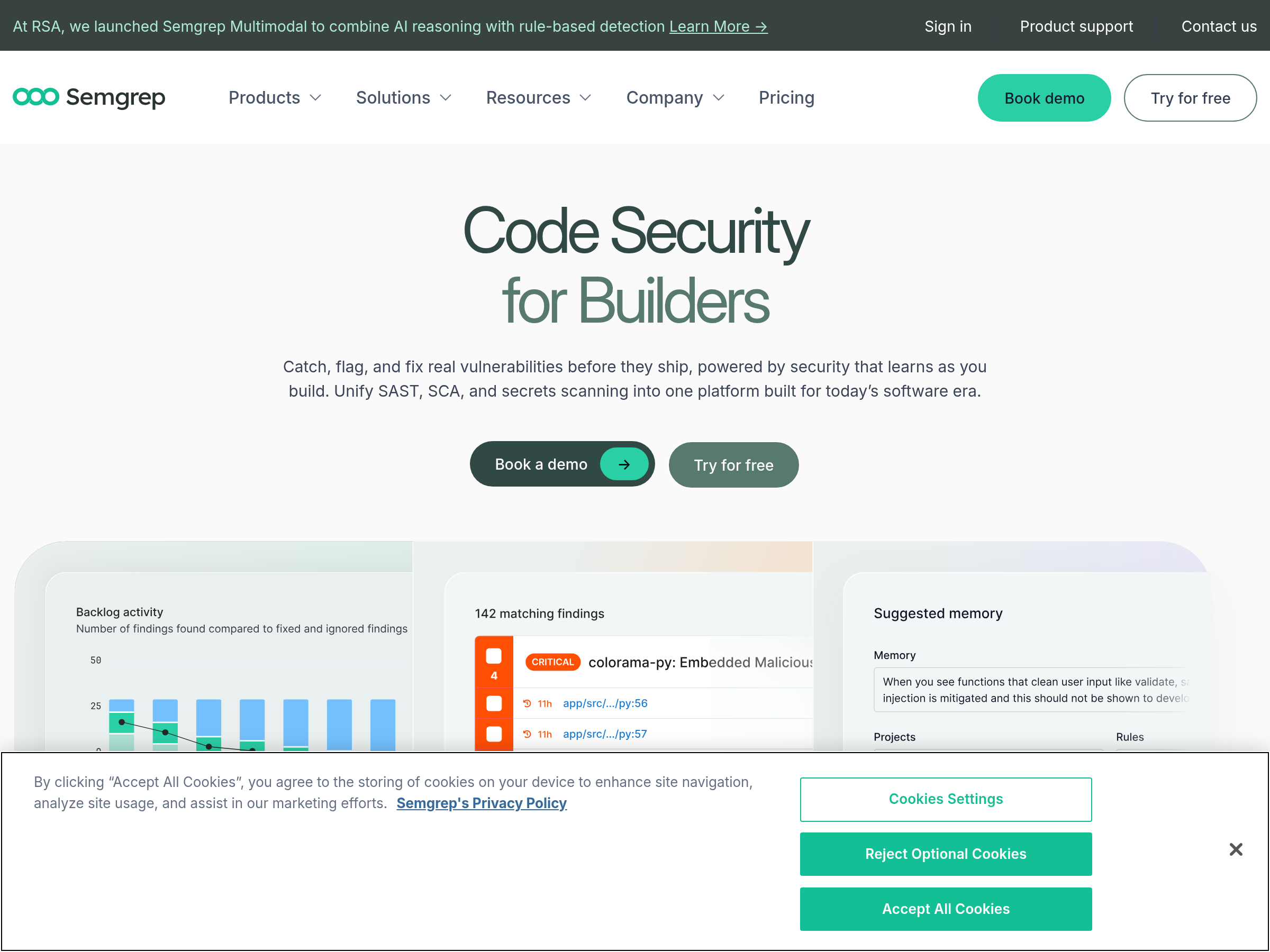This screenshot has width=1270, height=952.
Task: Click the colorama-py finding title
Action: point(701,662)
